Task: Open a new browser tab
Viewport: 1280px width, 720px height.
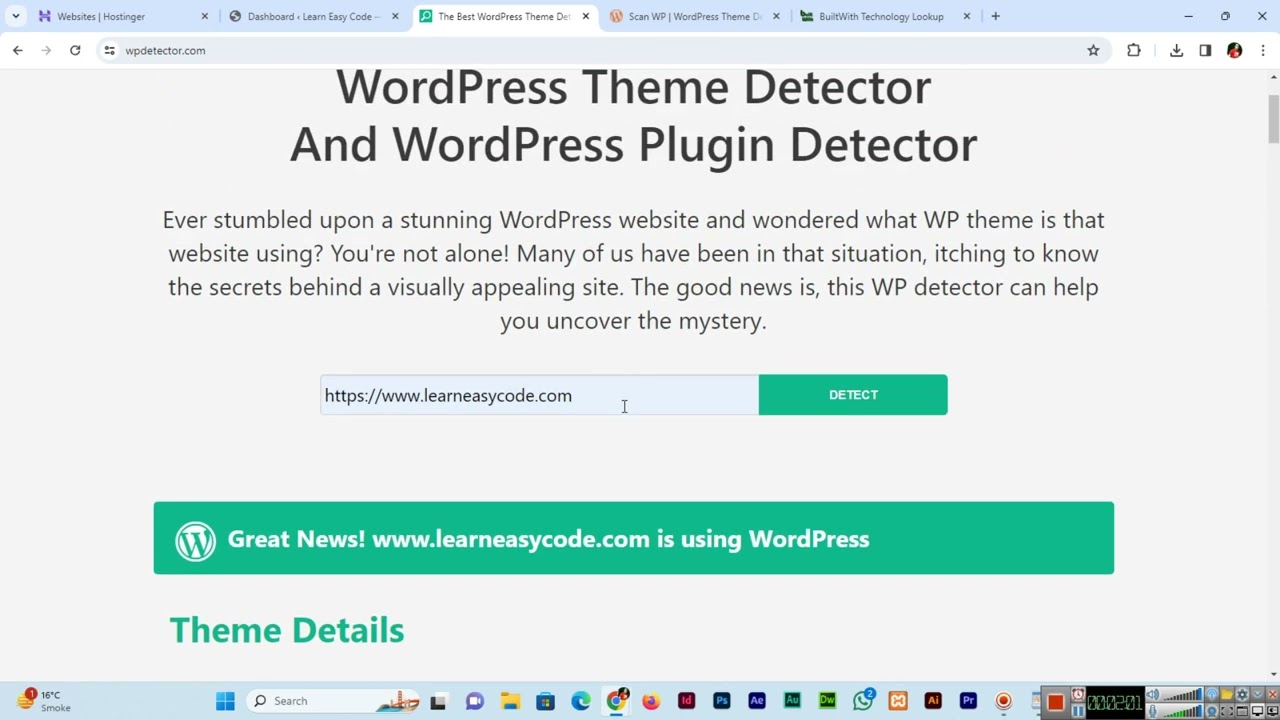Action: tap(995, 16)
